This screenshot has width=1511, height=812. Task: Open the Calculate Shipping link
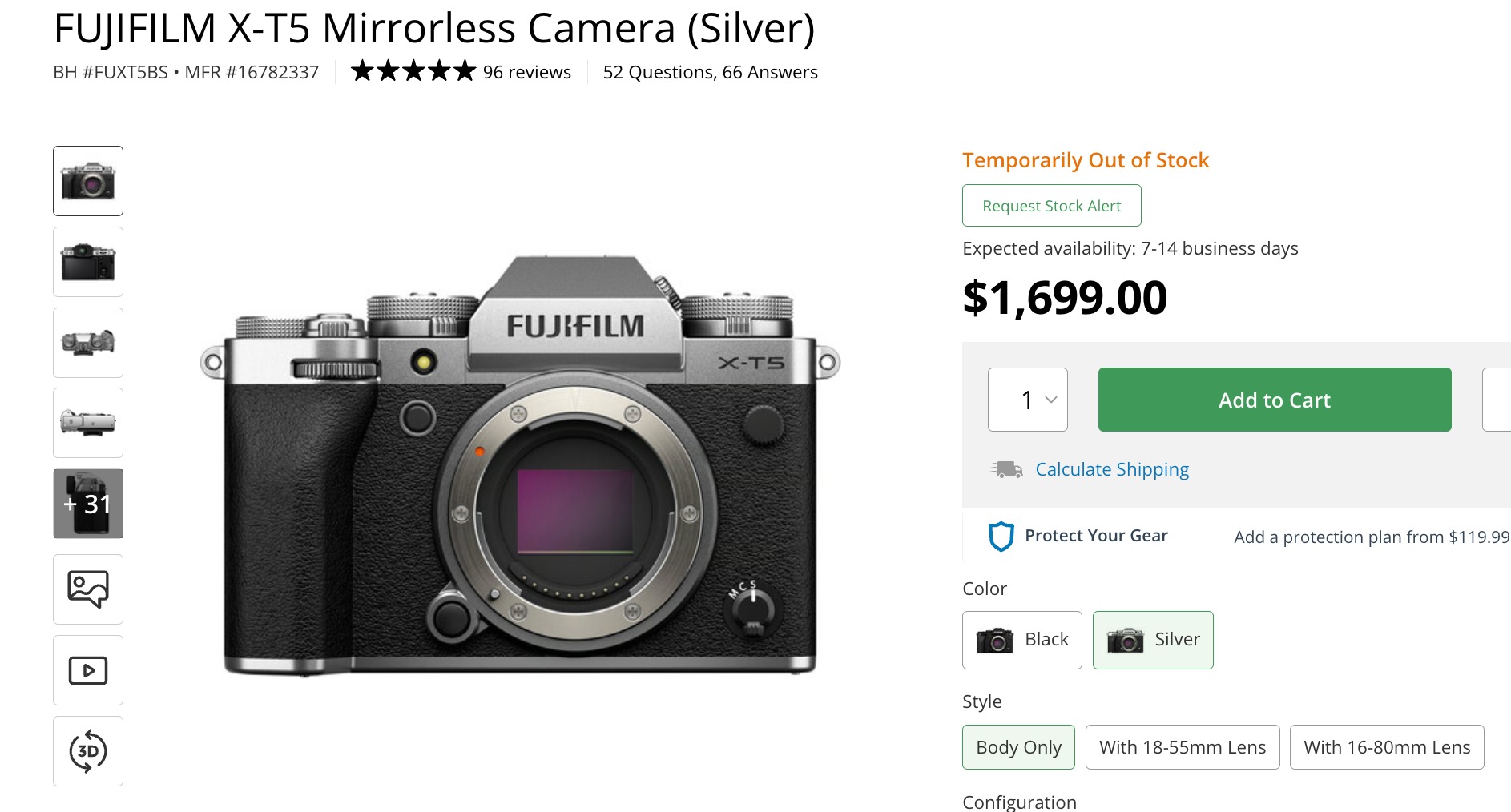click(x=1112, y=469)
